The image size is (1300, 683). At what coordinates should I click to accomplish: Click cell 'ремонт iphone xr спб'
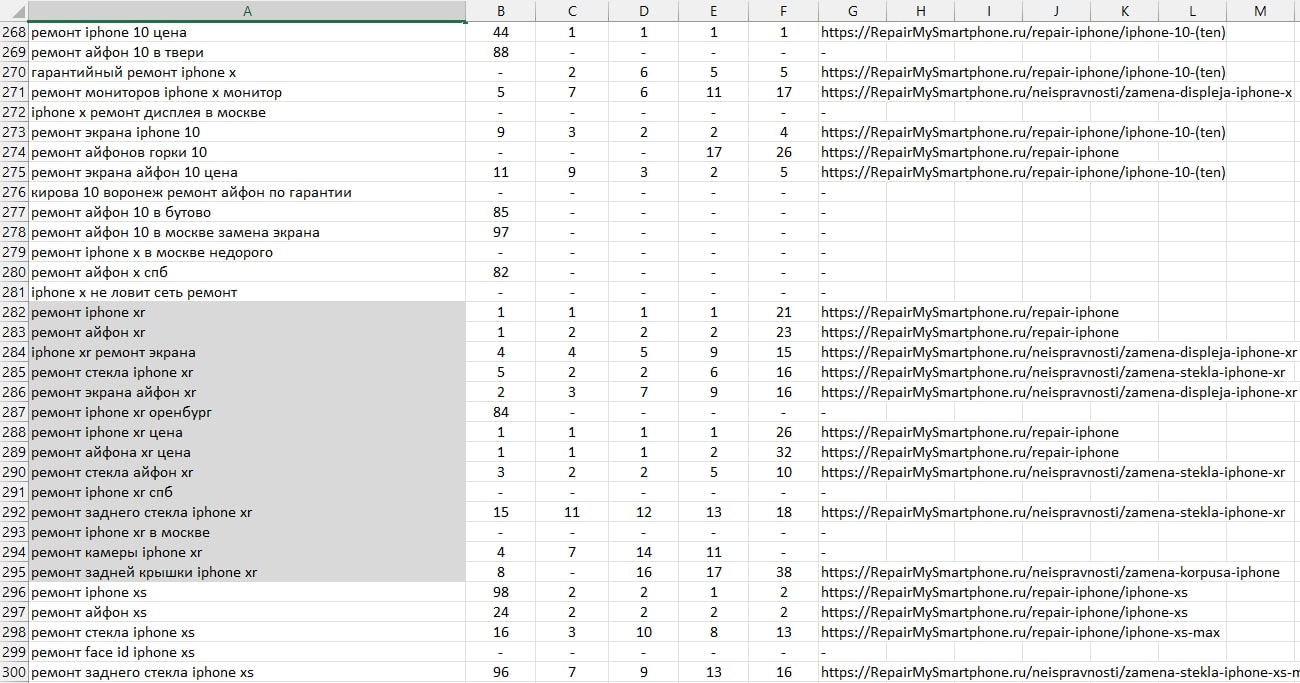(x=247, y=492)
